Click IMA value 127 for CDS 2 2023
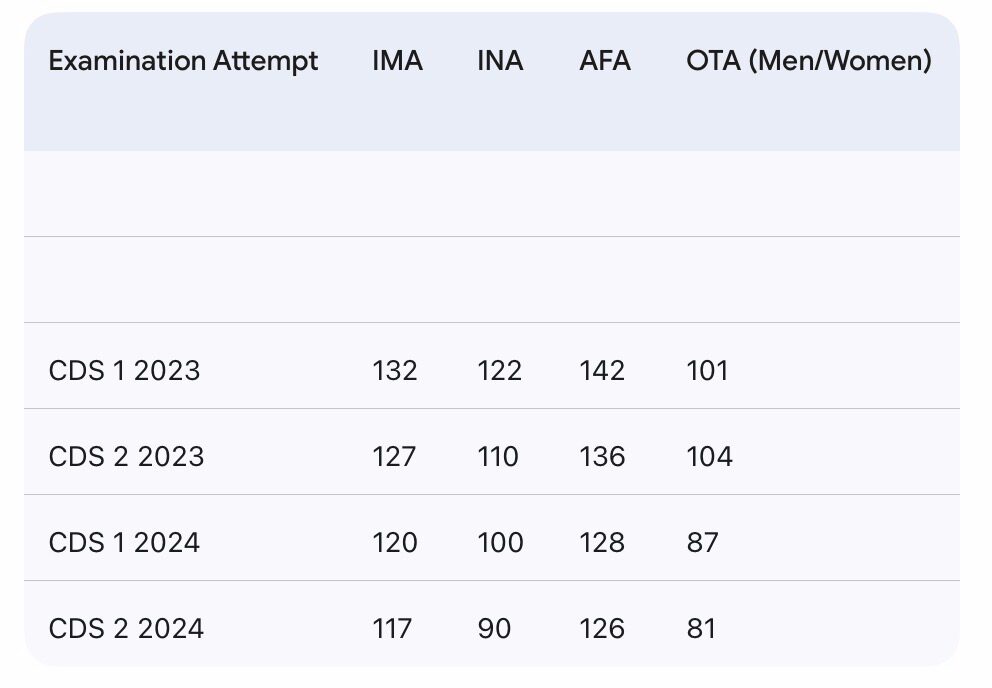The width and height of the screenshot is (992, 688). 394,457
